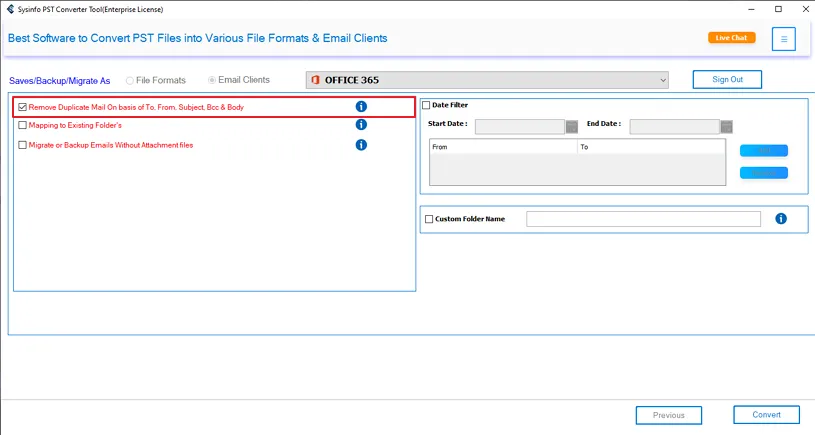Click the info icon beside Mapping to Existing Folder's
Image resolution: width=815 pixels, height=435 pixels.
click(x=361, y=125)
